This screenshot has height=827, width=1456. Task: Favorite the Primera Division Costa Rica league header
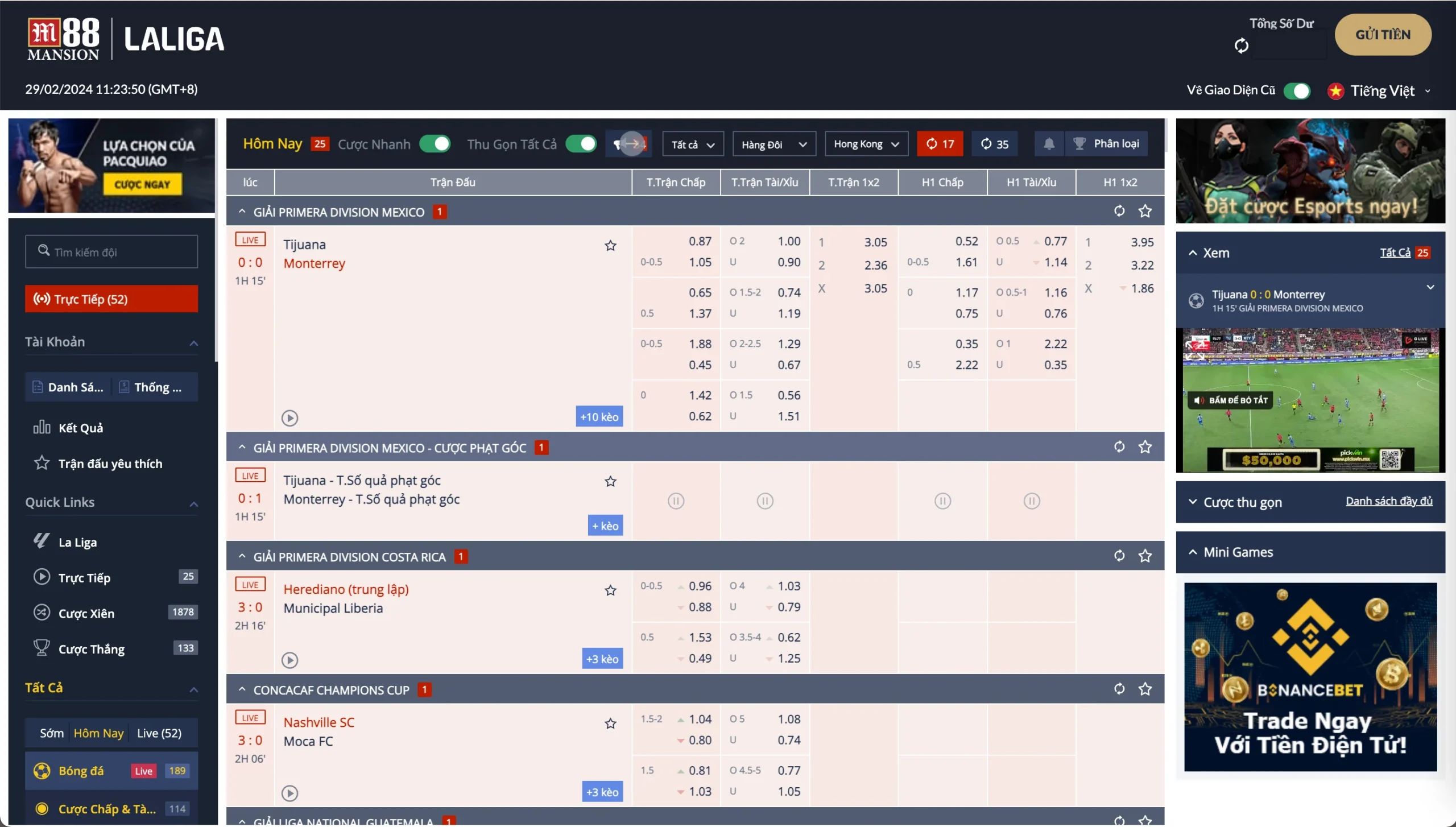[1145, 556]
